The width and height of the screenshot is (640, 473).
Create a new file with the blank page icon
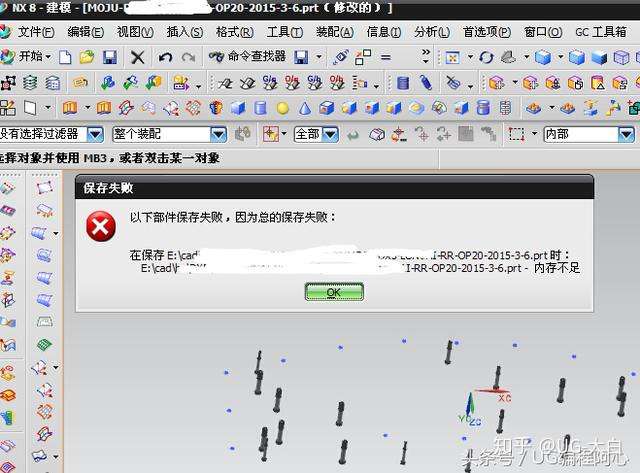[x=65, y=57]
